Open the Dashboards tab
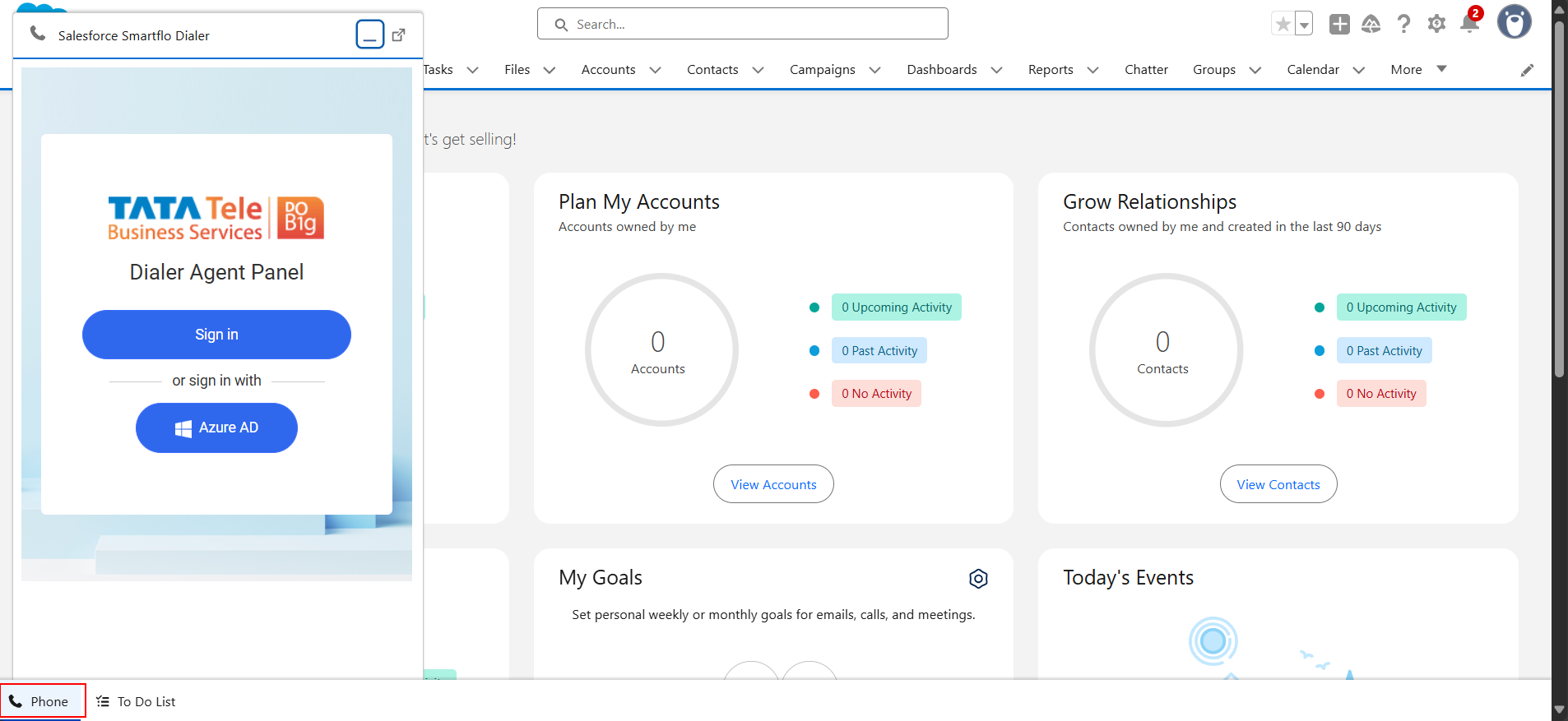This screenshot has height=721, width=1568. (x=942, y=70)
